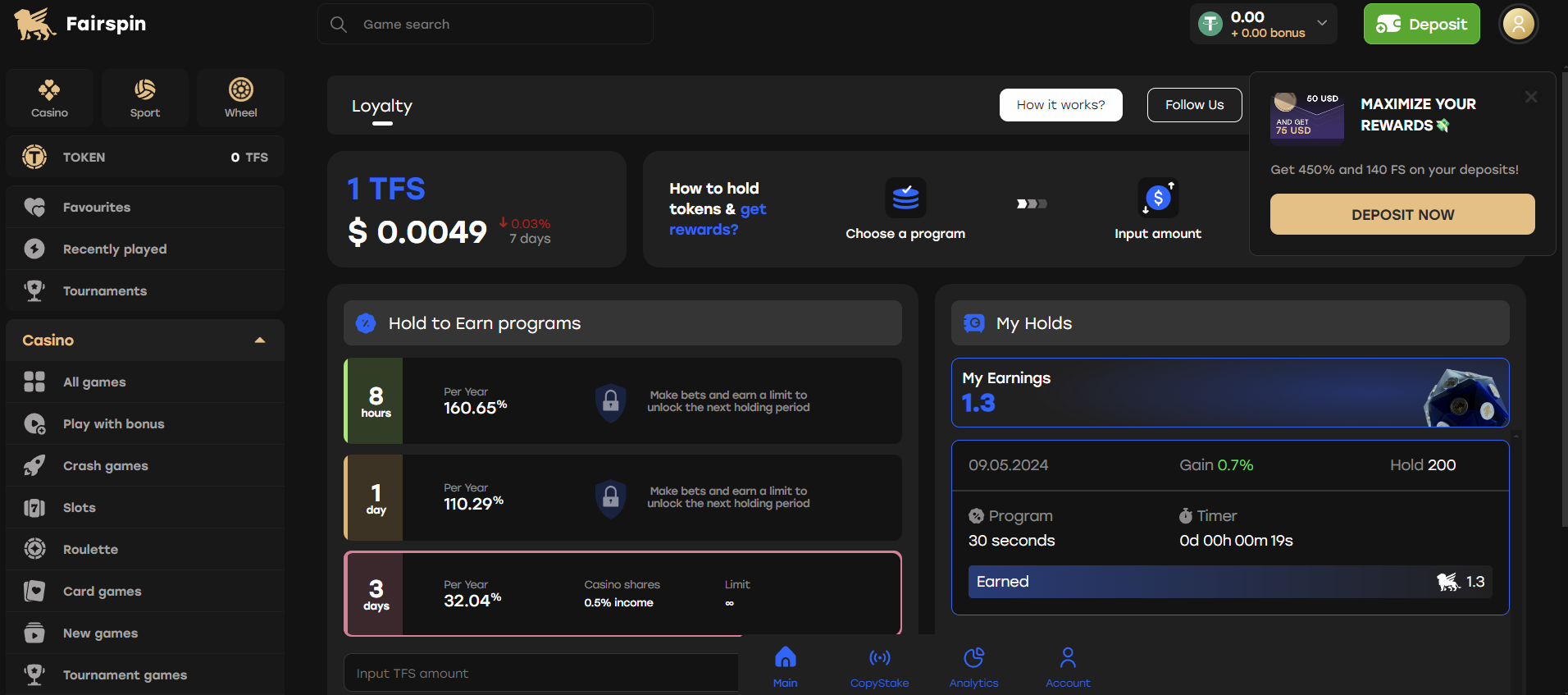Click the green Deposit button
1568x695 pixels.
point(1421,24)
